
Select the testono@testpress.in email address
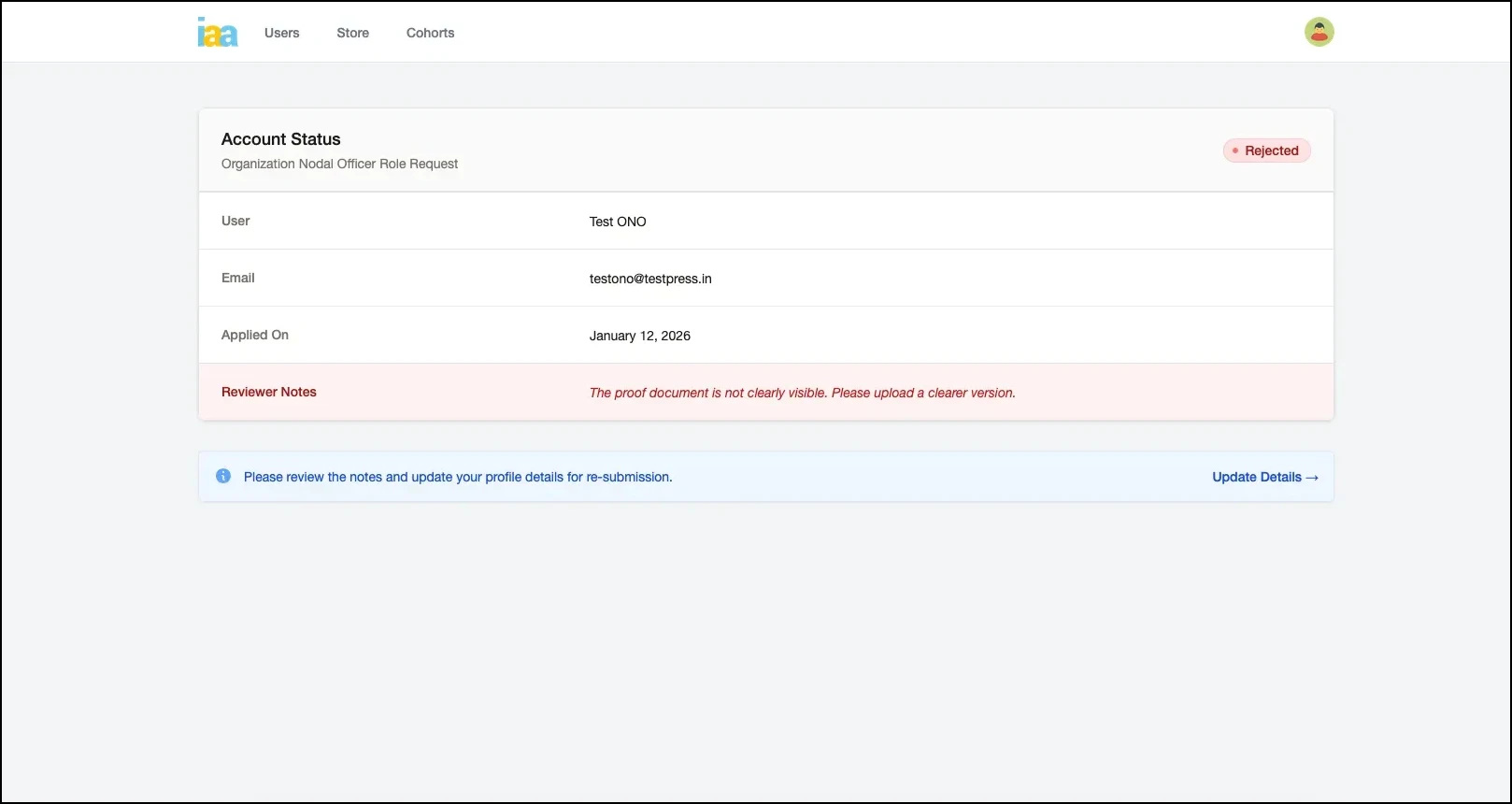coord(650,279)
